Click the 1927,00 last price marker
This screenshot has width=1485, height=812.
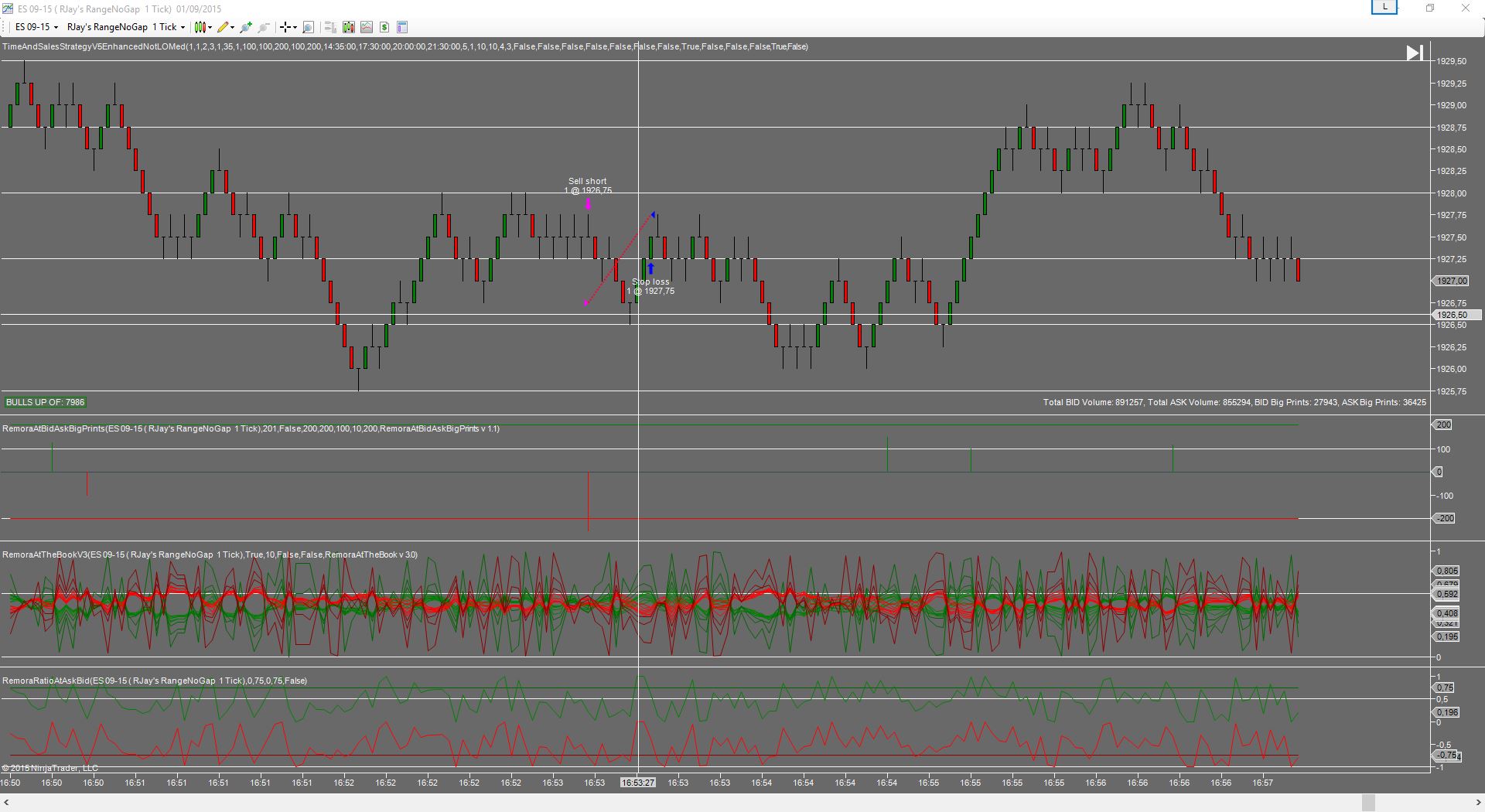tap(1452, 281)
